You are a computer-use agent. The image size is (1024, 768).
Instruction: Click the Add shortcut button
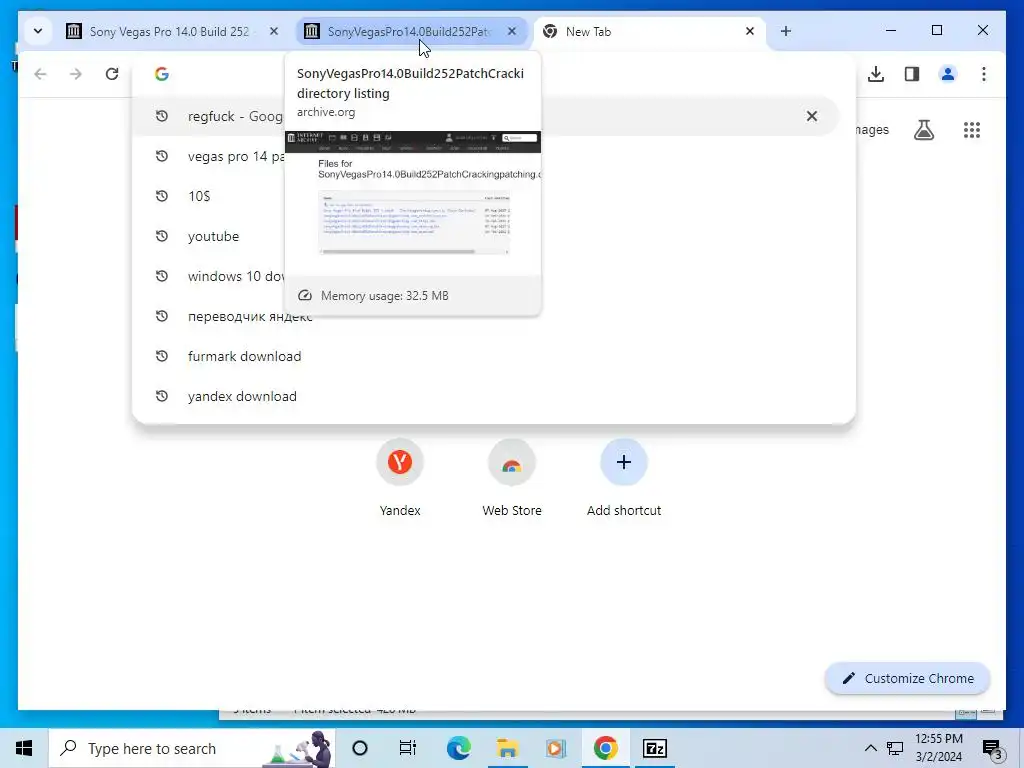(624, 479)
